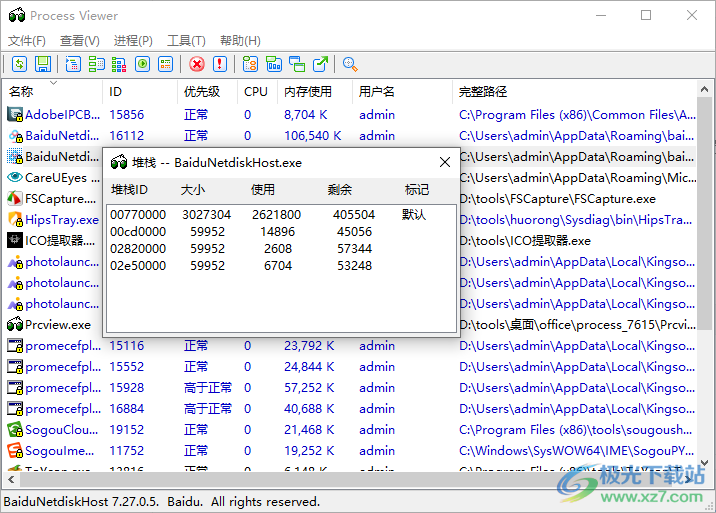The width and height of the screenshot is (716, 513).
Task: Click the overlapping windows toolbar icon
Action: (297, 64)
